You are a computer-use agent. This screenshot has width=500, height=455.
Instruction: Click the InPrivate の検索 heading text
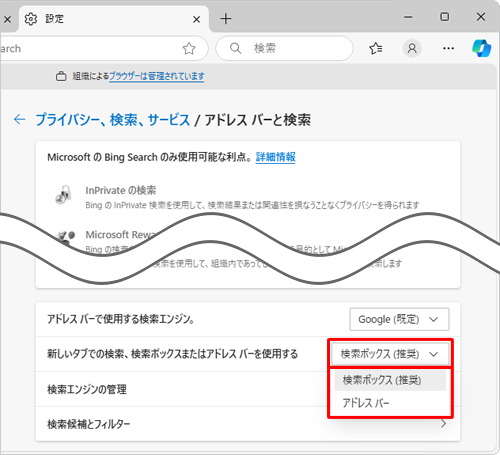(x=121, y=190)
